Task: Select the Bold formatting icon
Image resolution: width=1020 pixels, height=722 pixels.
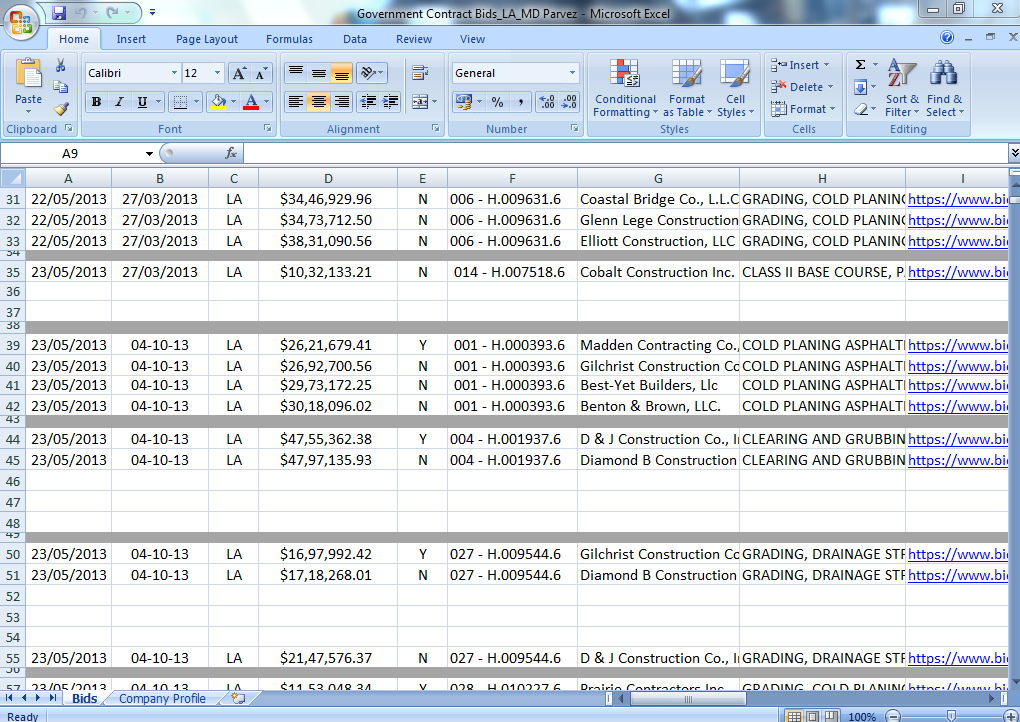Action: tap(96, 101)
